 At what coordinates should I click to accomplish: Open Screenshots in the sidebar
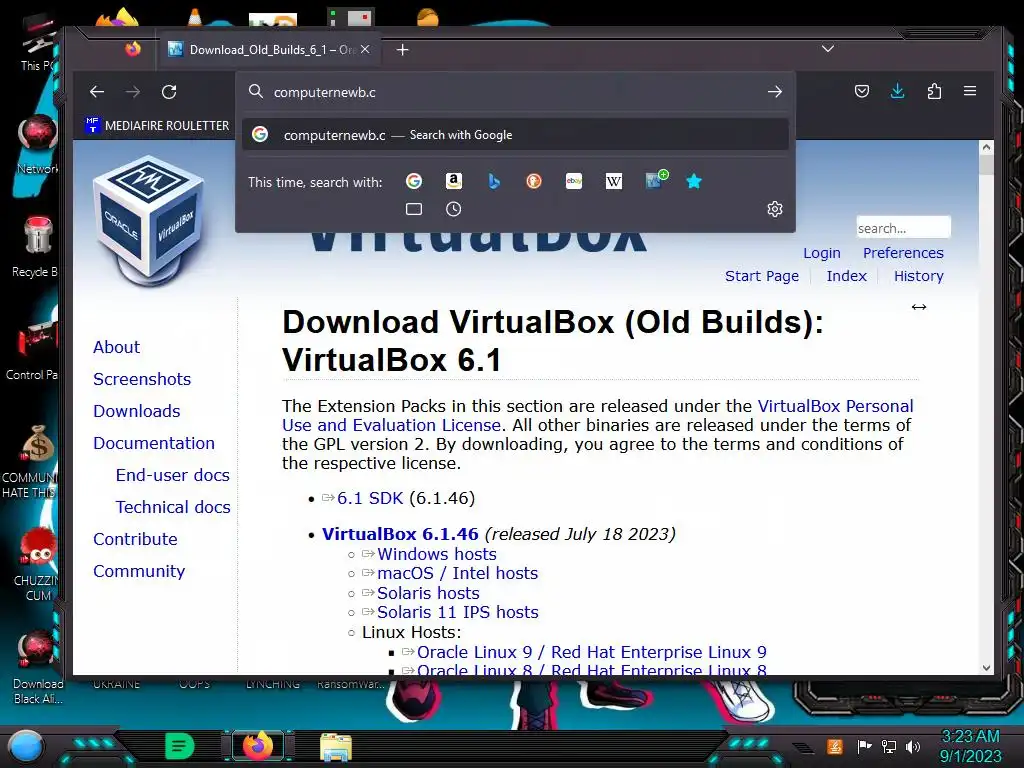142,379
